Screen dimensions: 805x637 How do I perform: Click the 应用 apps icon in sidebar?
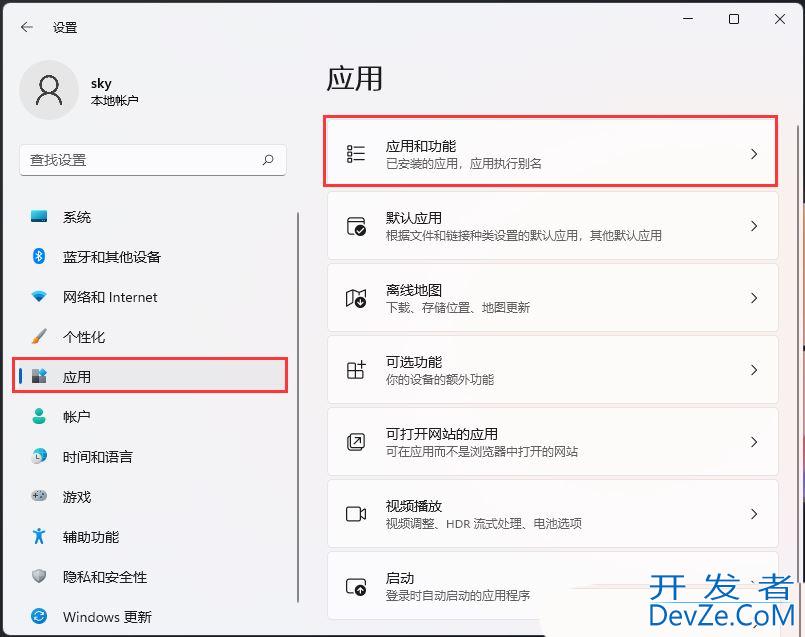click(39, 376)
